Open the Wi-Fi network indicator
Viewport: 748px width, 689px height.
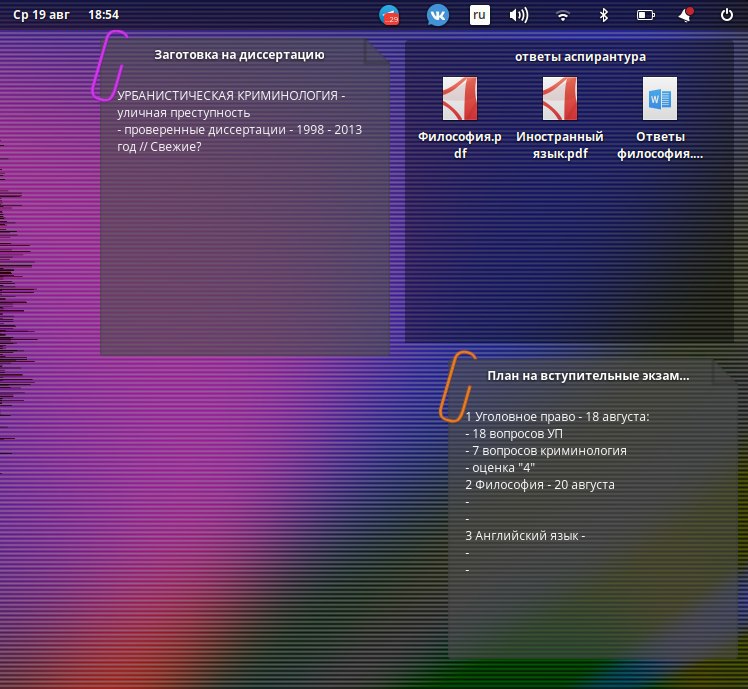[x=563, y=16]
